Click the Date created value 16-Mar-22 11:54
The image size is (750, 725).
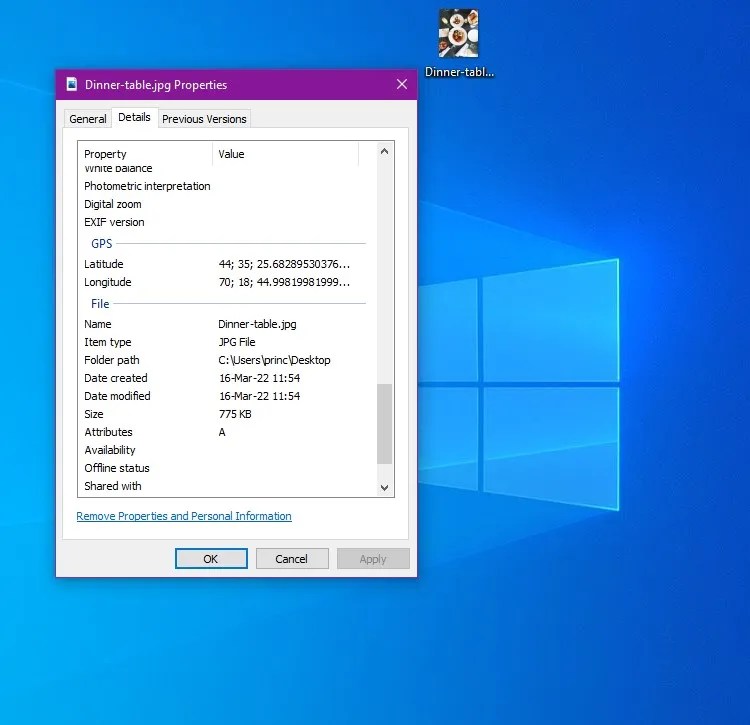260,378
